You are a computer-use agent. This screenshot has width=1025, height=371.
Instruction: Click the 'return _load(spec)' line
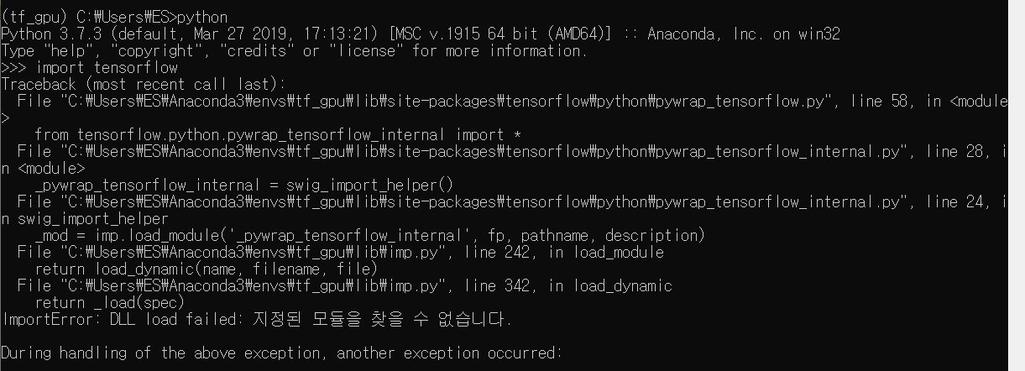pos(110,302)
